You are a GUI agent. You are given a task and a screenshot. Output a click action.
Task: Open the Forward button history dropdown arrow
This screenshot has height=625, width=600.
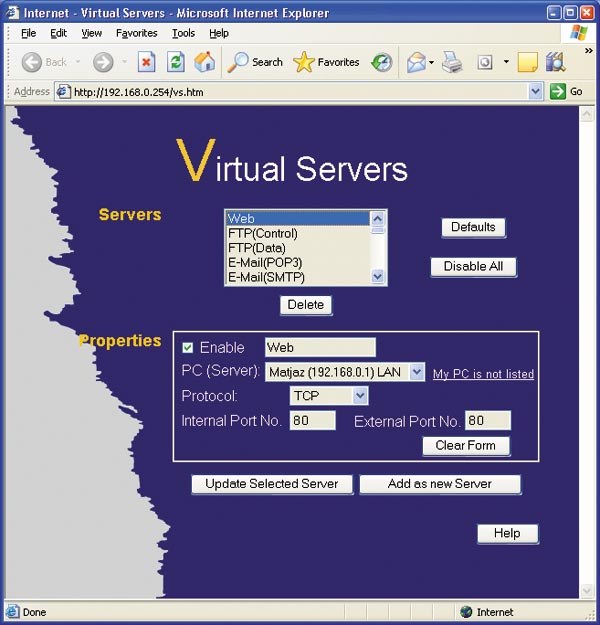(124, 62)
